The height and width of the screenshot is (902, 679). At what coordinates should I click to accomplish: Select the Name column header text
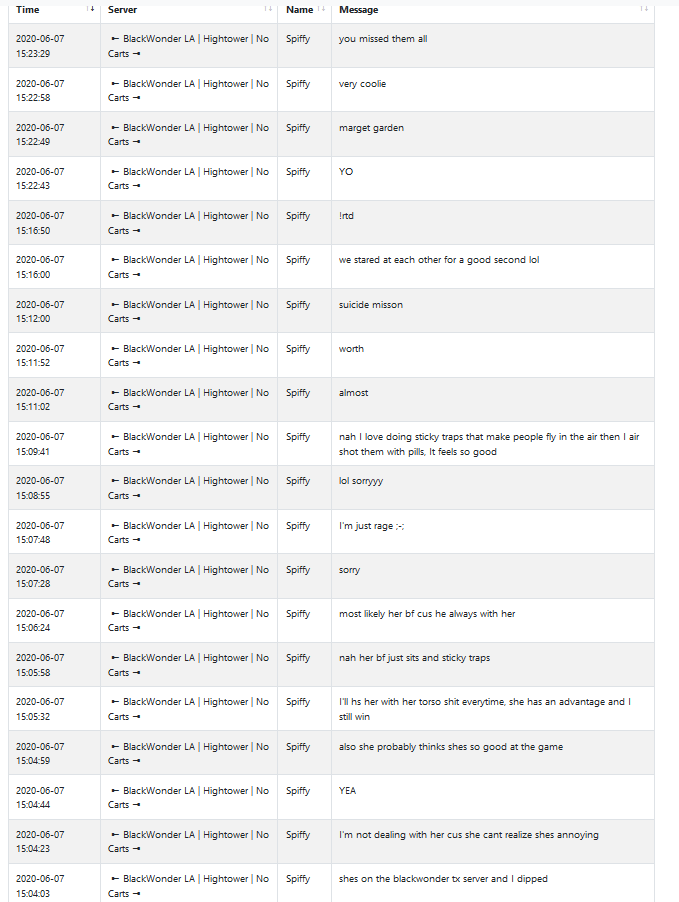[299, 9]
